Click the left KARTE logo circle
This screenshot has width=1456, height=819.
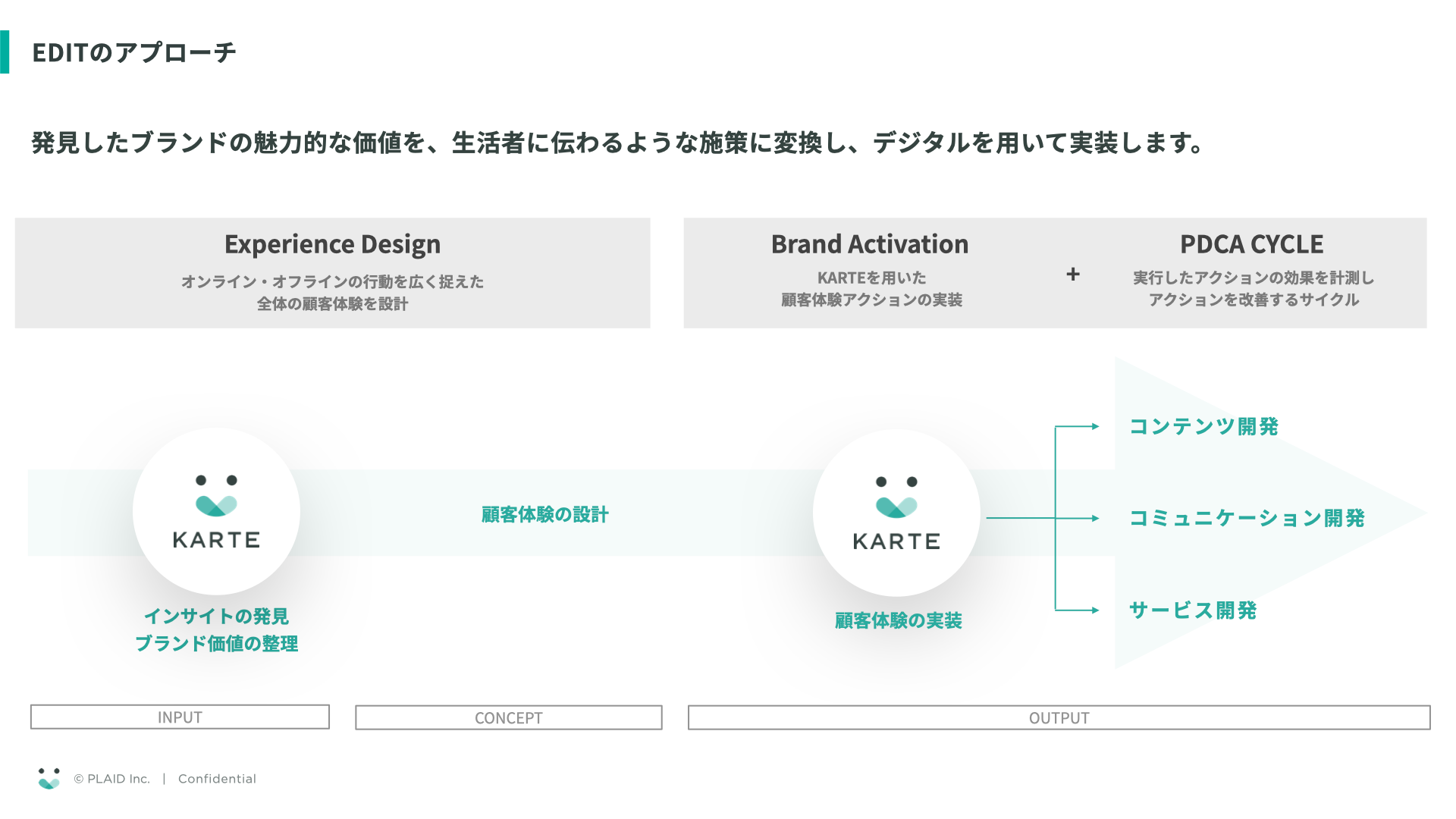(216, 512)
